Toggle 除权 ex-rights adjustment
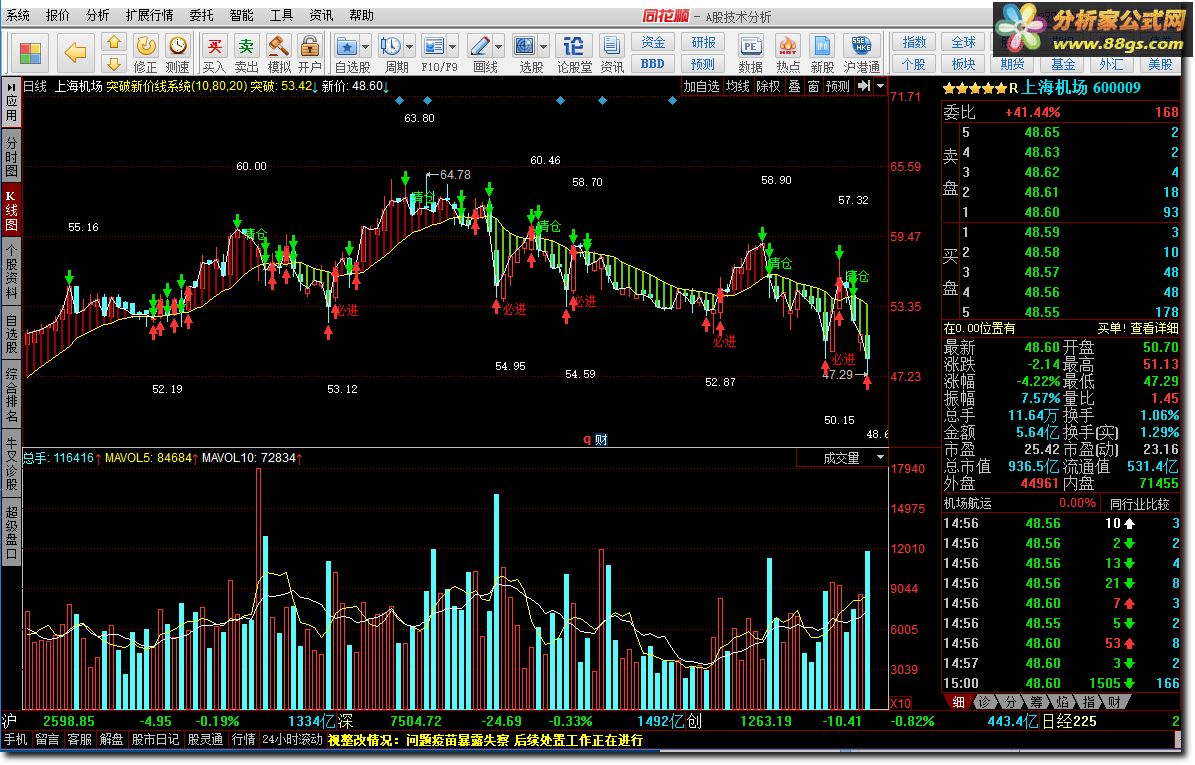Image resolution: width=1195 pixels, height=765 pixels. pos(768,86)
